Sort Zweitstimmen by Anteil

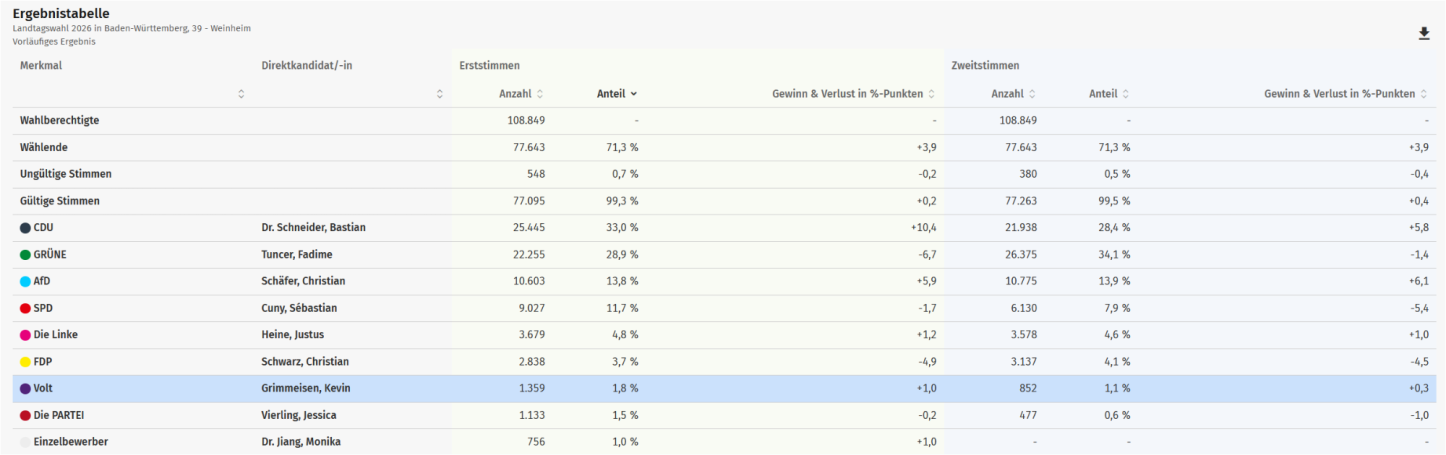[x=1125, y=94]
